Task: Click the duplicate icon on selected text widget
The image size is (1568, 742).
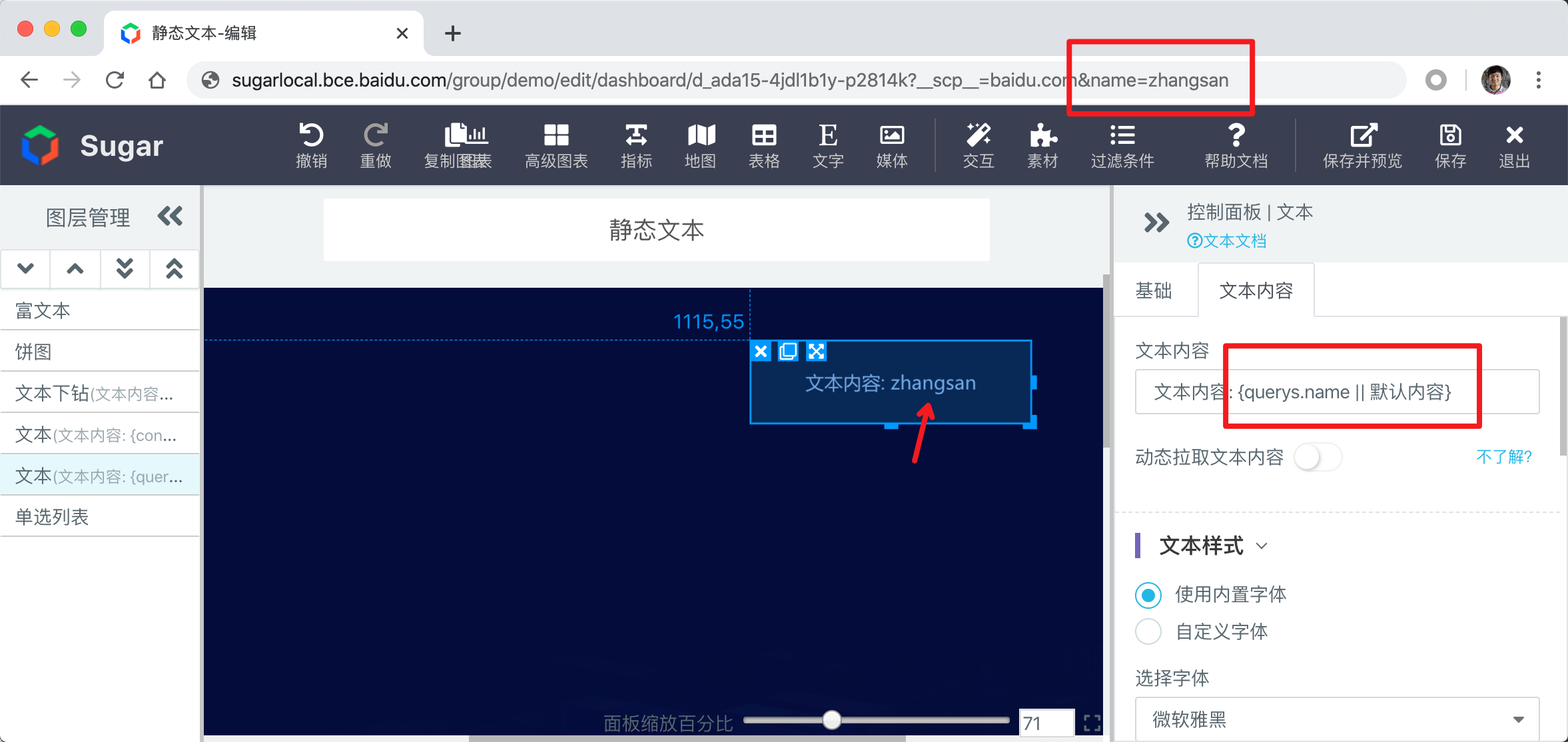Action: coord(788,351)
